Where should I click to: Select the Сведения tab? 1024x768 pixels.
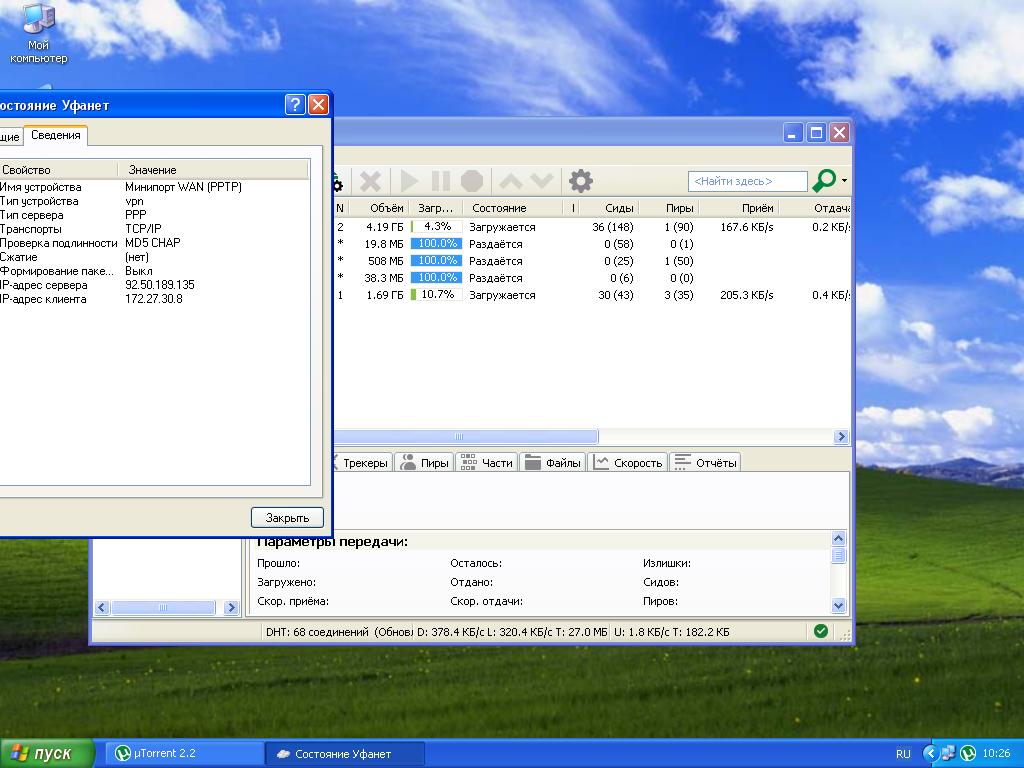pyautogui.click(x=56, y=135)
